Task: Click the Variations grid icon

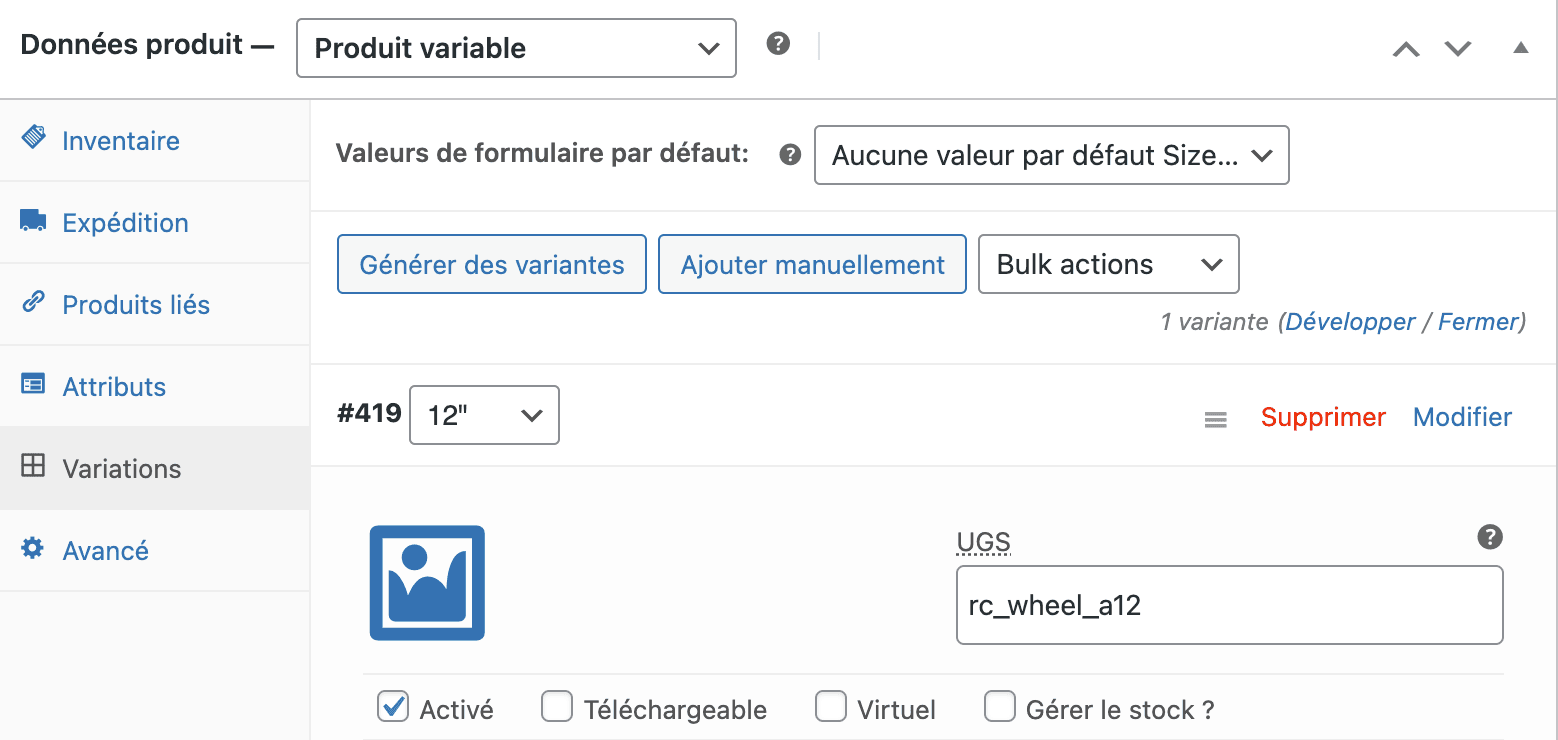Action: click(32, 467)
